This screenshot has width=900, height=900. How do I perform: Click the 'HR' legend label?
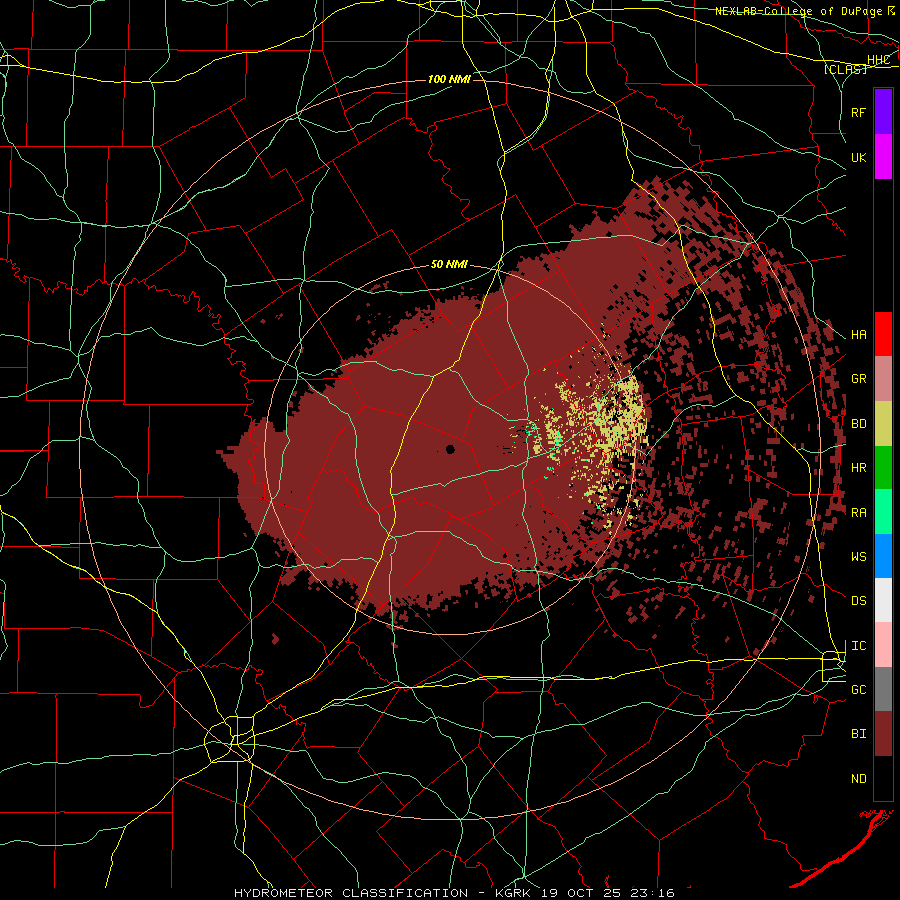[x=858, y=468]
